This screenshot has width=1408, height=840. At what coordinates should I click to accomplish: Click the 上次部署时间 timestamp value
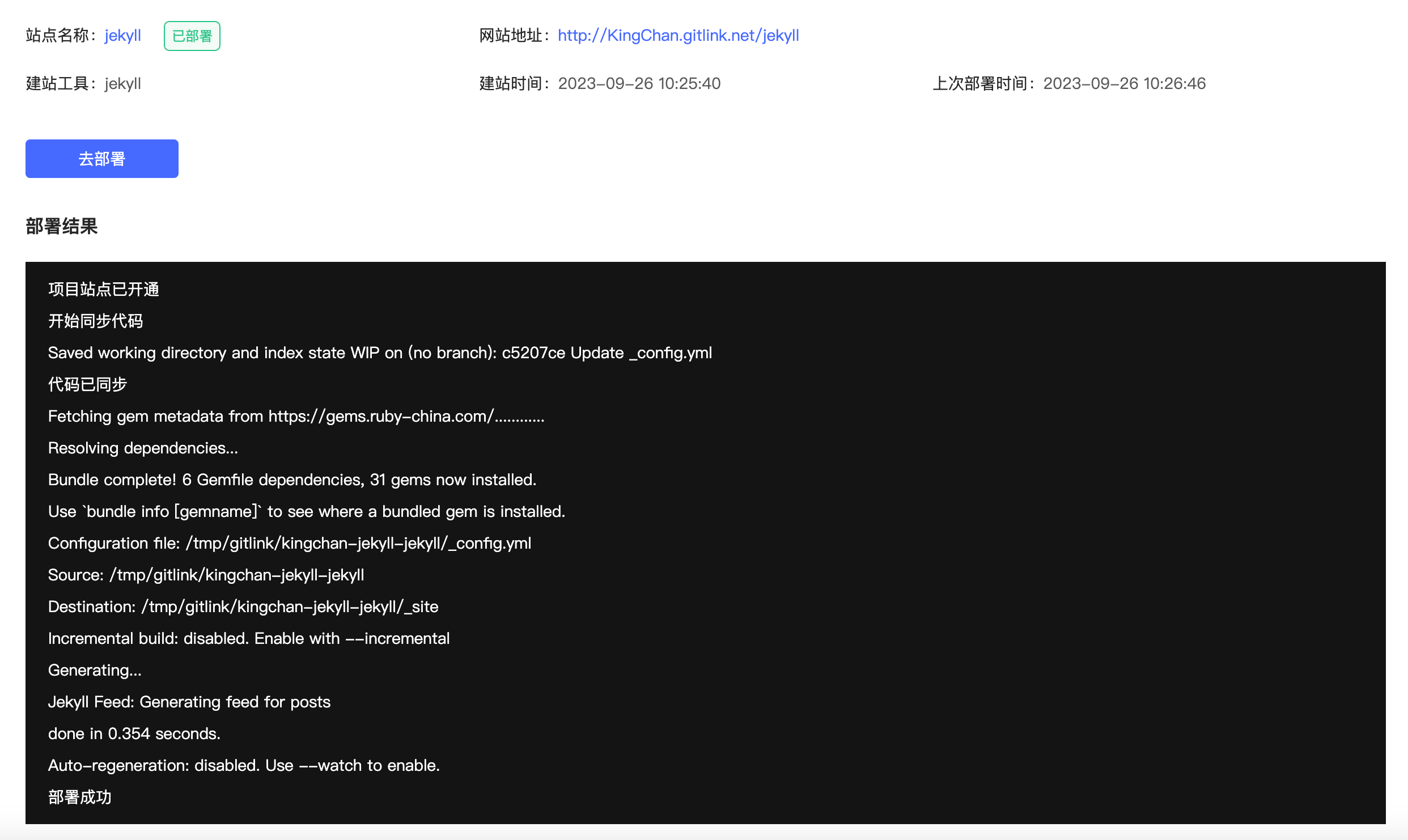(1125, 84)
